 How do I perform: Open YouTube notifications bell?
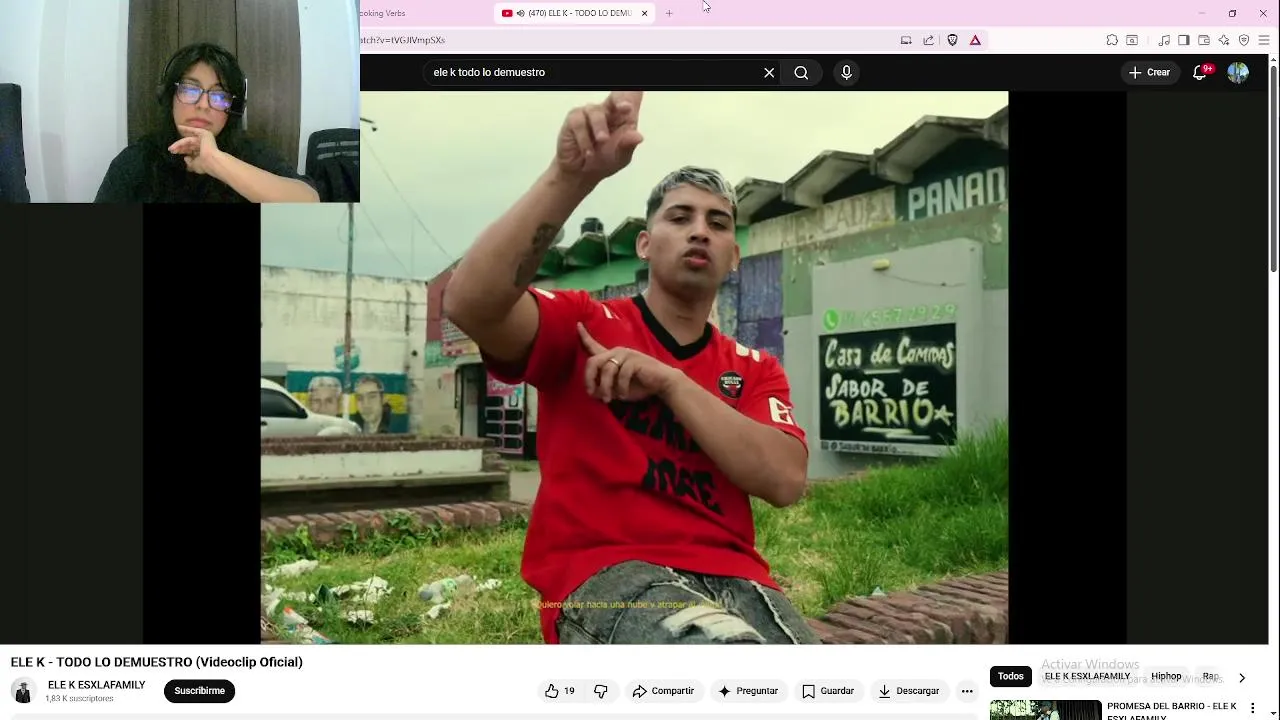pyautogui.click(x=1199, y=72)
